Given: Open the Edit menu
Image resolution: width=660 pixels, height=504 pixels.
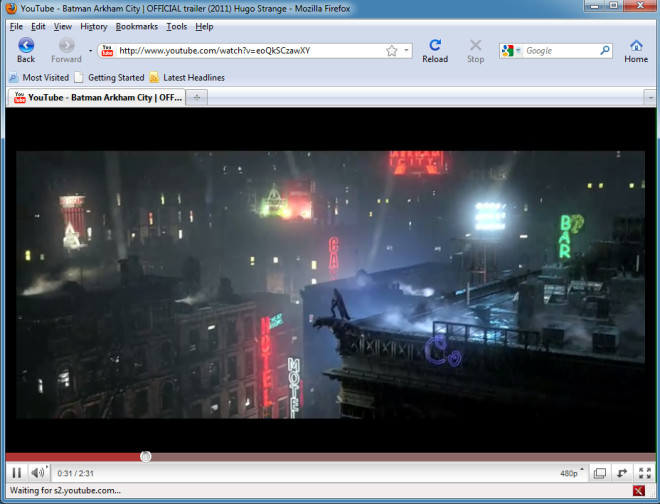Looking at the screenshot, I should [x=38, y=27].
